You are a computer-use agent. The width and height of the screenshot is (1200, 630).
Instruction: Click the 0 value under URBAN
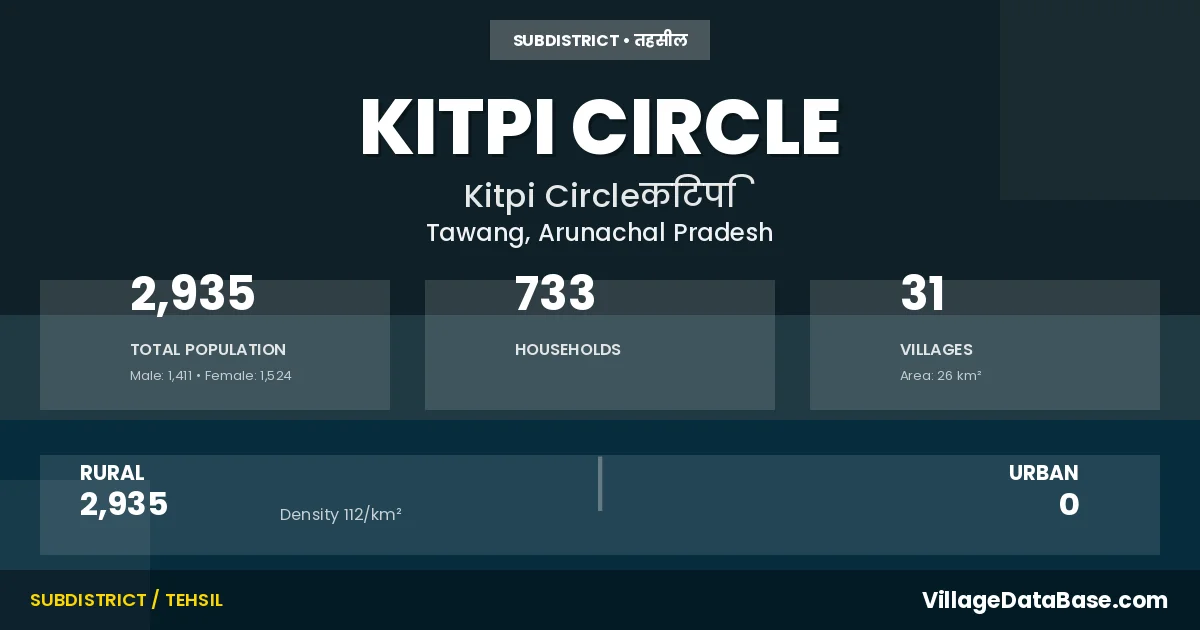pyautogui.click(x=1069, y=505)
